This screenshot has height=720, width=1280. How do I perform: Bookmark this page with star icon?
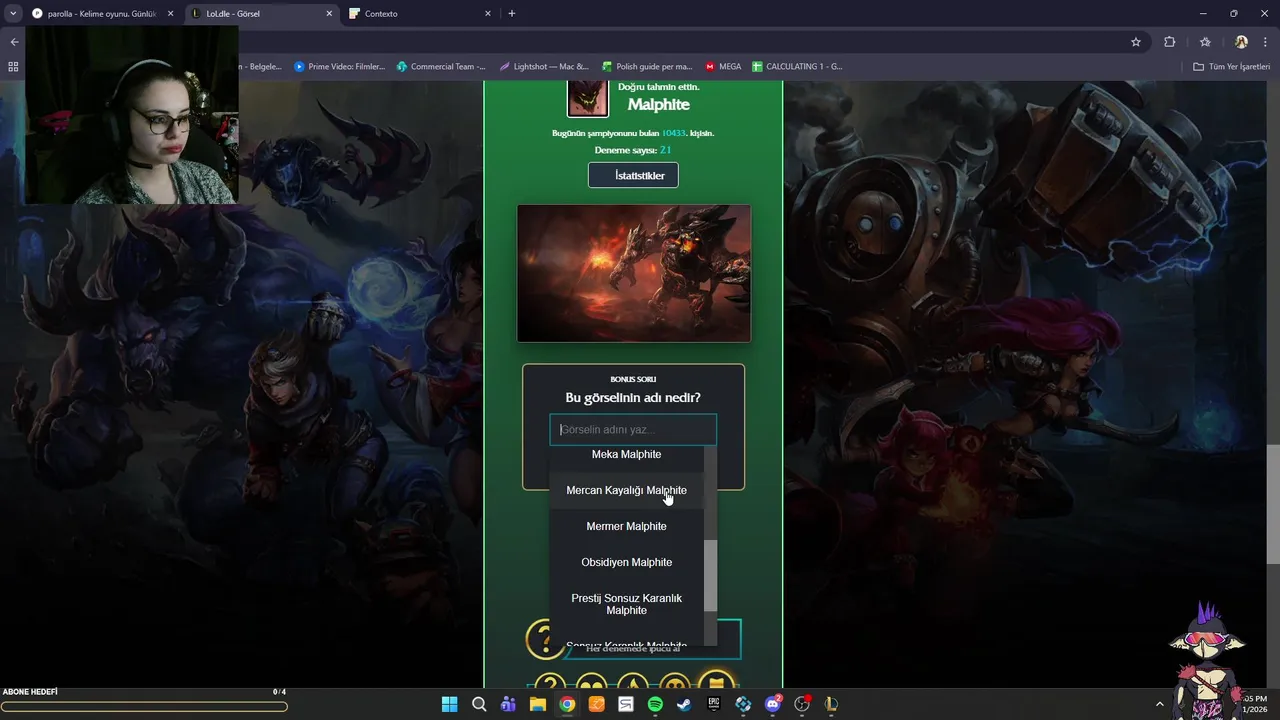click(1136, 42)
